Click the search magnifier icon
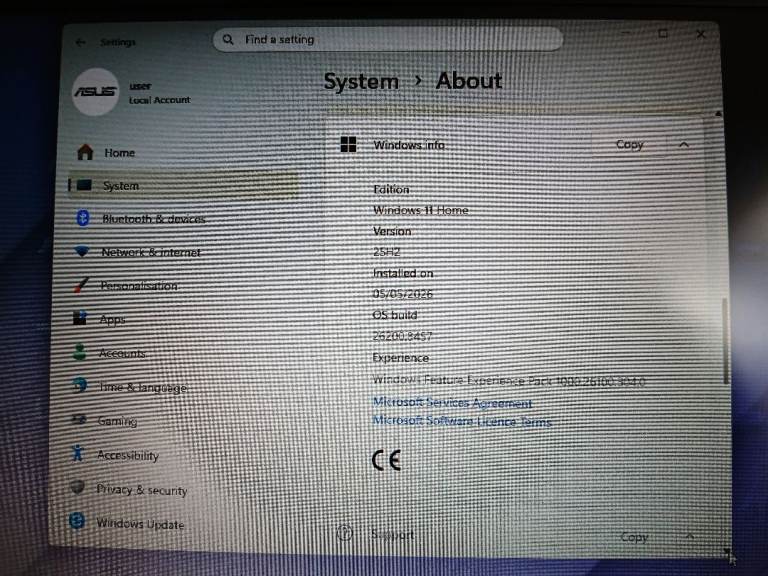768x576 pixels. [x=228, y=39]
